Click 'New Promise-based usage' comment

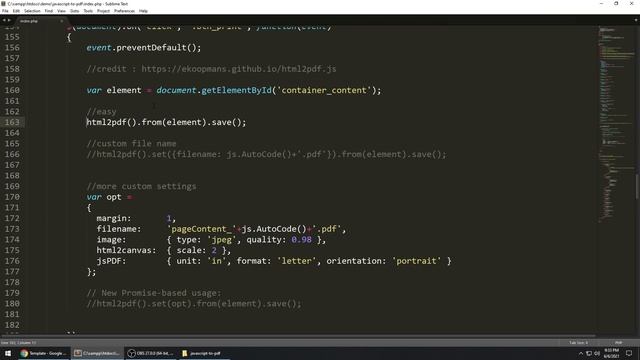[x=154, y=293]
